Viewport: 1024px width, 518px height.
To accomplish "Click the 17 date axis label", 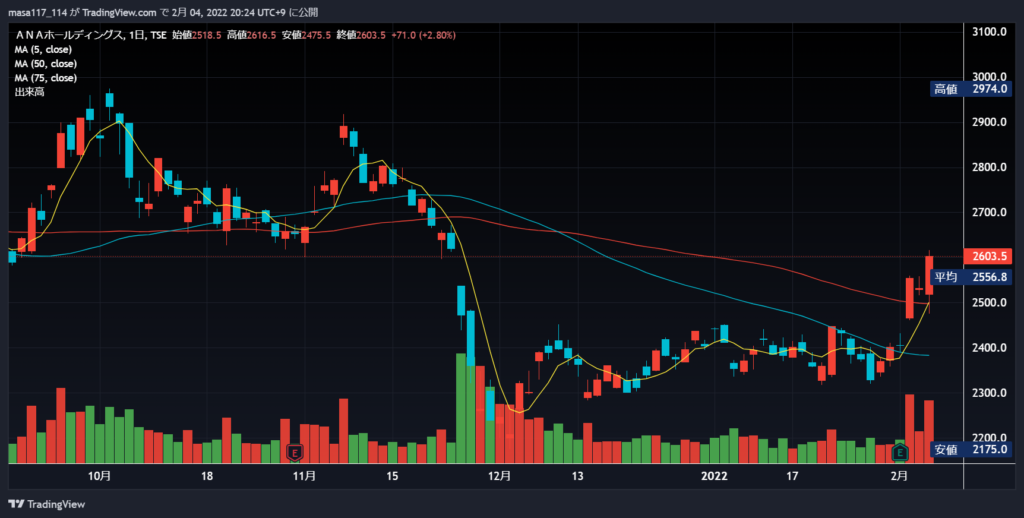I will (792, 476).
